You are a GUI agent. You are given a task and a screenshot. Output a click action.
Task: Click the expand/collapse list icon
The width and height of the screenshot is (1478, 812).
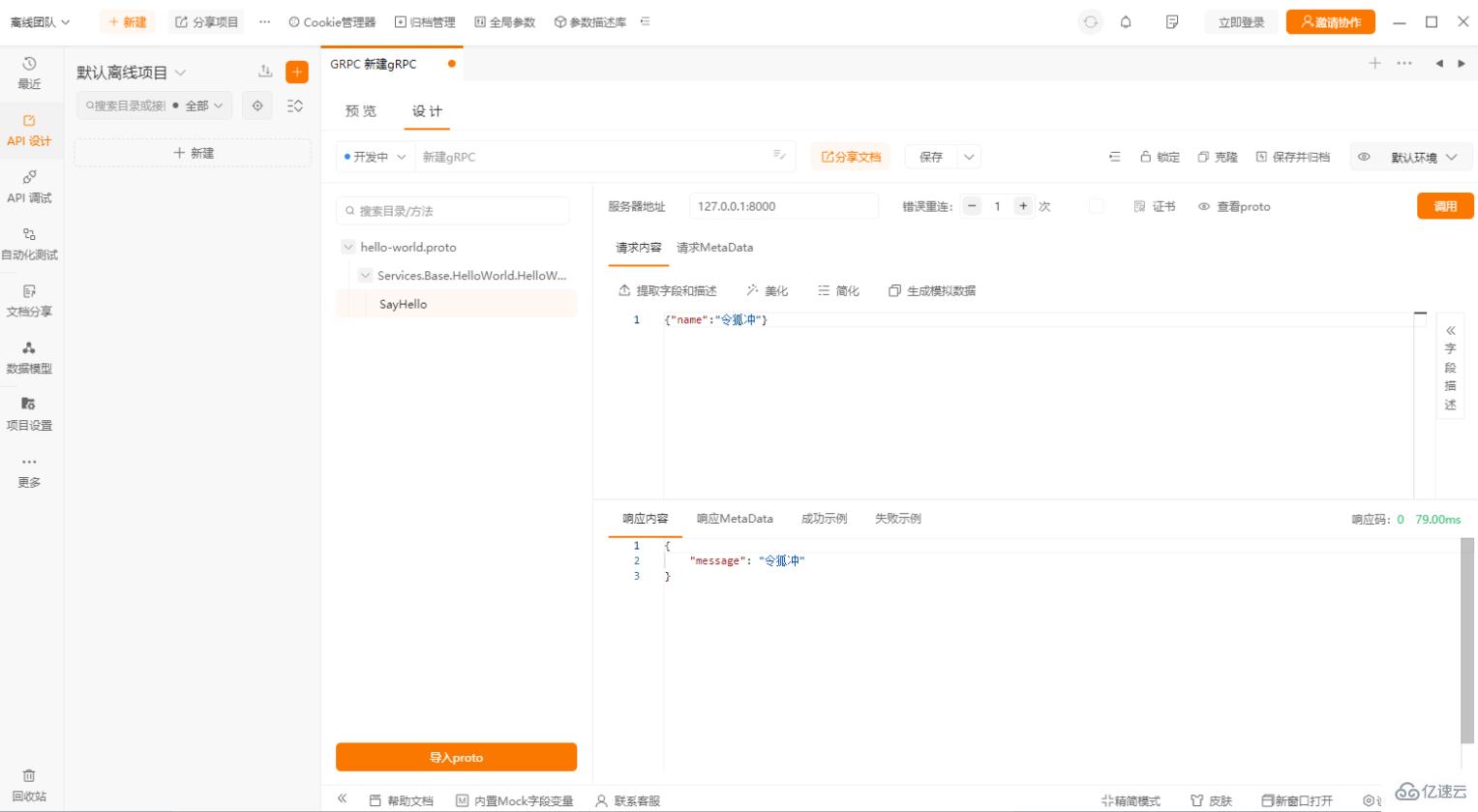[x=295, y=105]
